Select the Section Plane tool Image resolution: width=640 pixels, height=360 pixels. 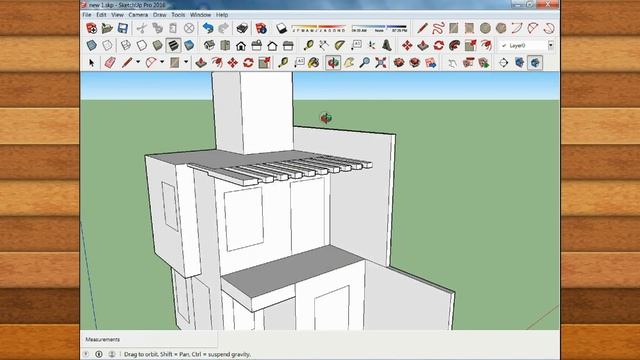504,63
